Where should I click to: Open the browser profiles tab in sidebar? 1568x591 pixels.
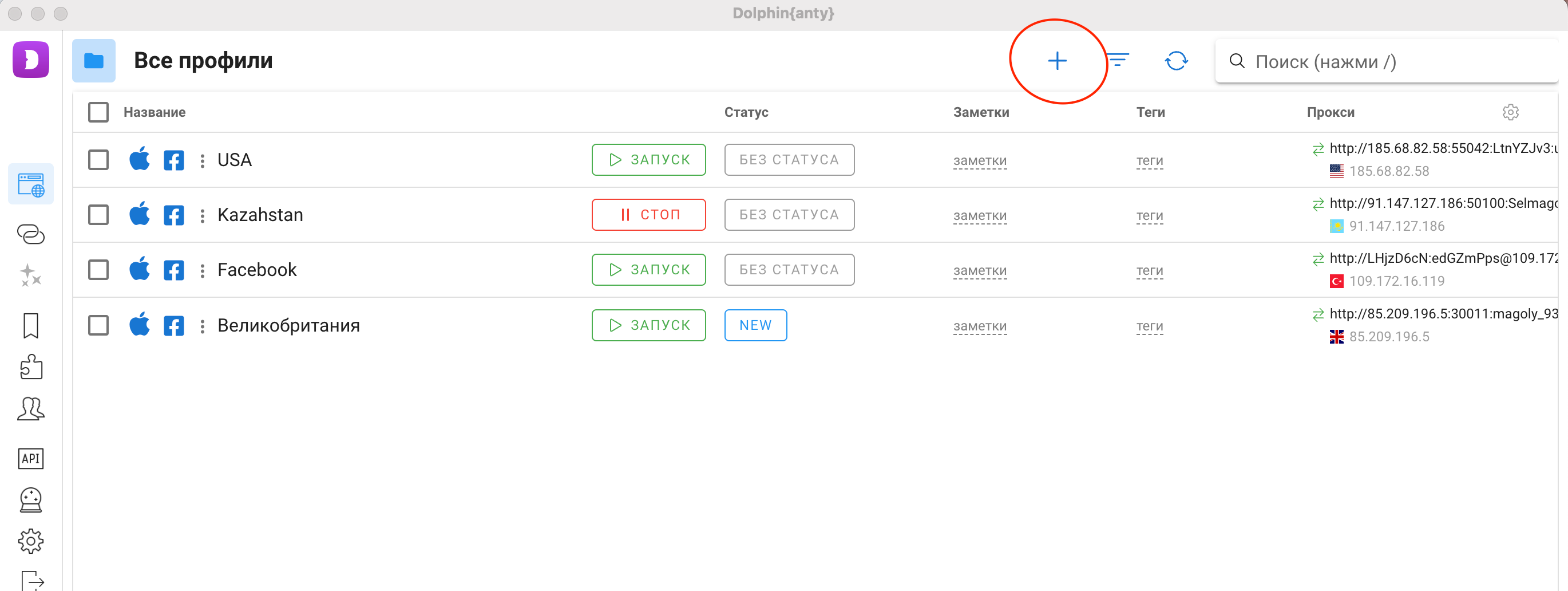pyautogui.click(x=30, y=184)
